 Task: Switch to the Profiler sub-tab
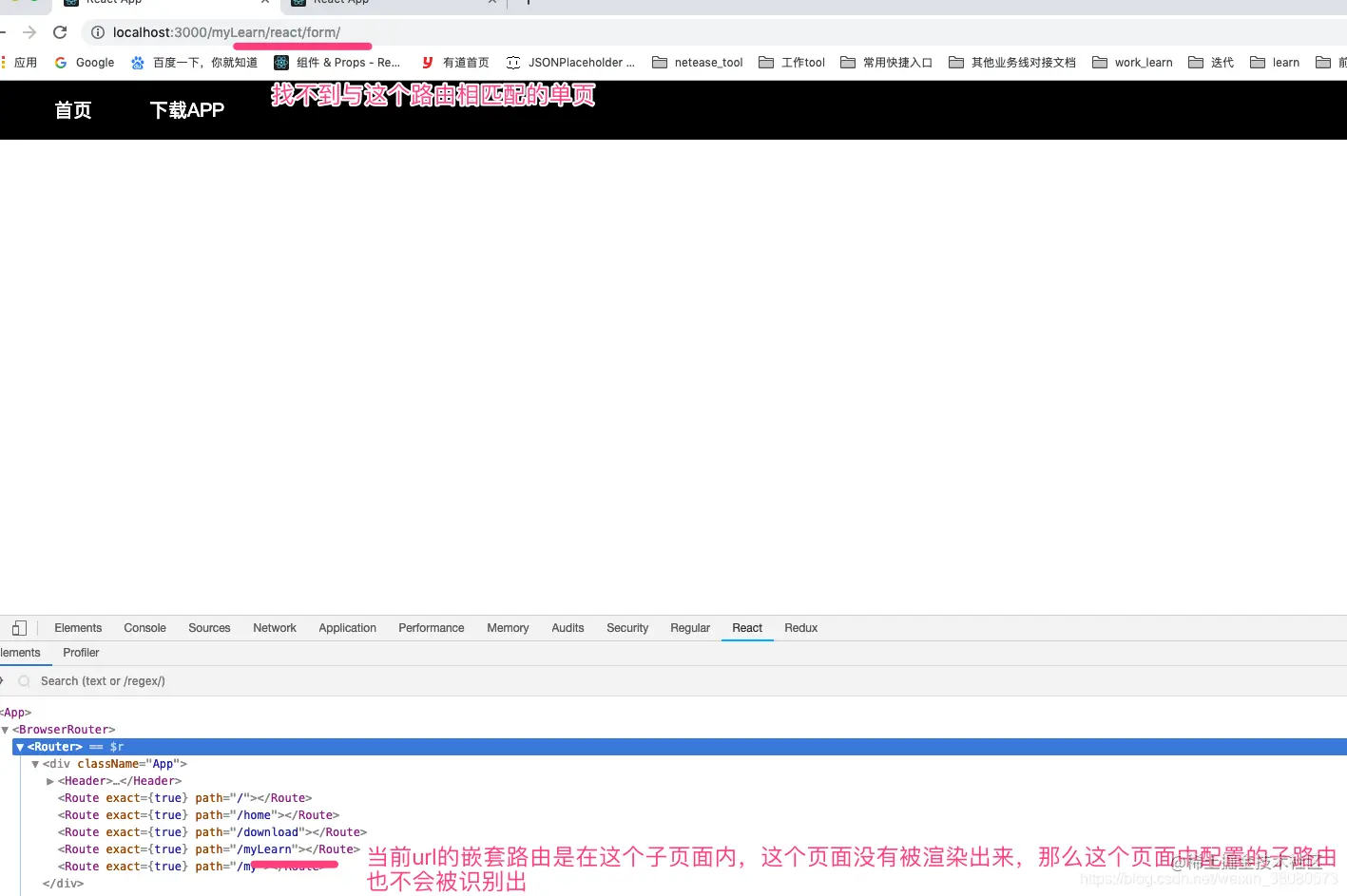click(x=81, y=653)
